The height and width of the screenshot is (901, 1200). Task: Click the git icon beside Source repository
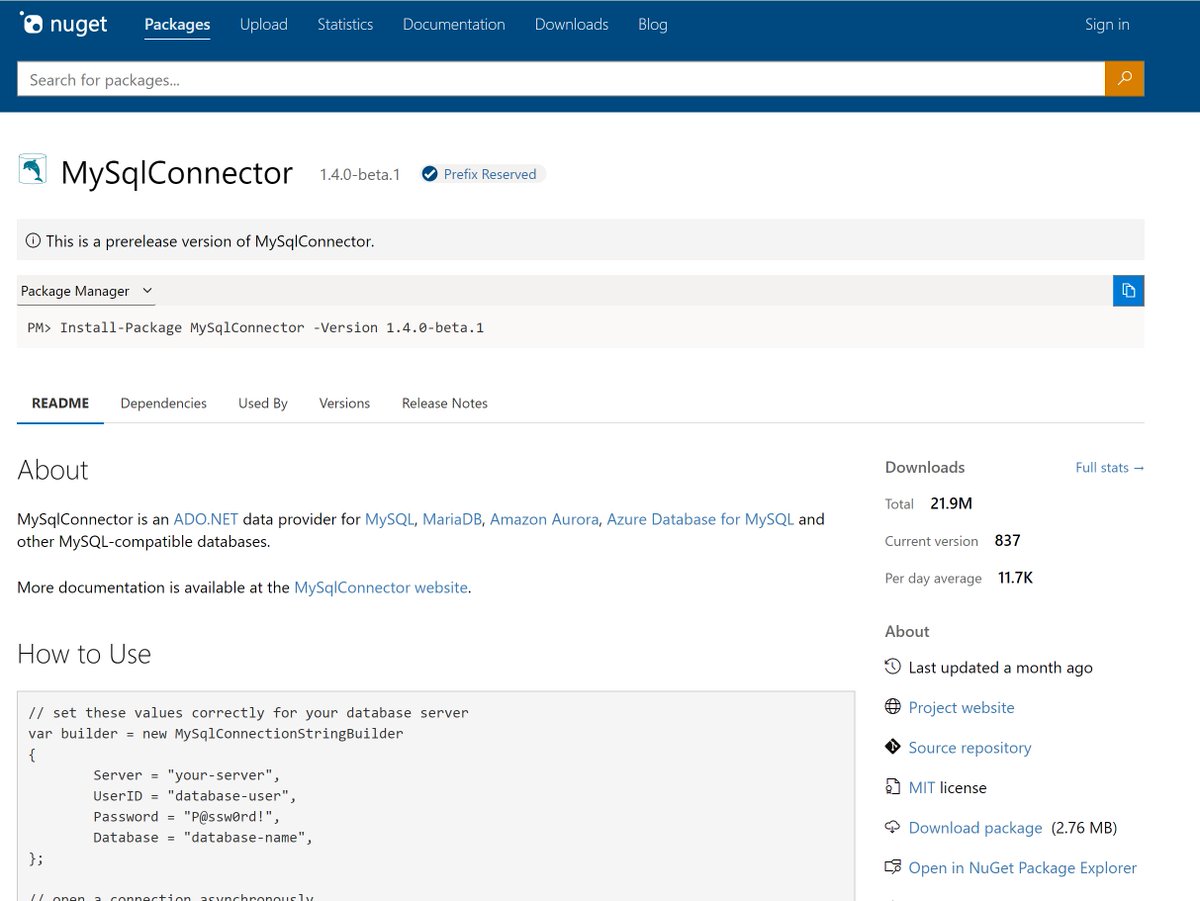[893, 747]
